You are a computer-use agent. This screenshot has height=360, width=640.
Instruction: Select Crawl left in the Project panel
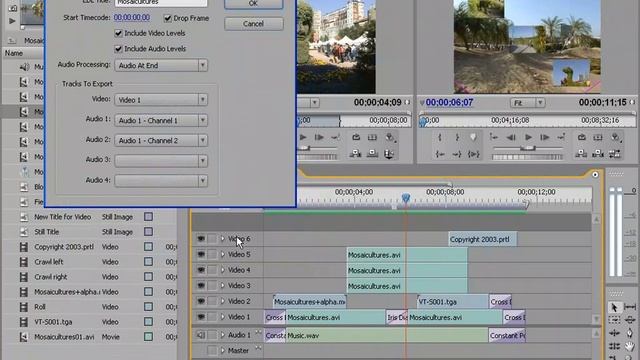[x=49, y=262]
